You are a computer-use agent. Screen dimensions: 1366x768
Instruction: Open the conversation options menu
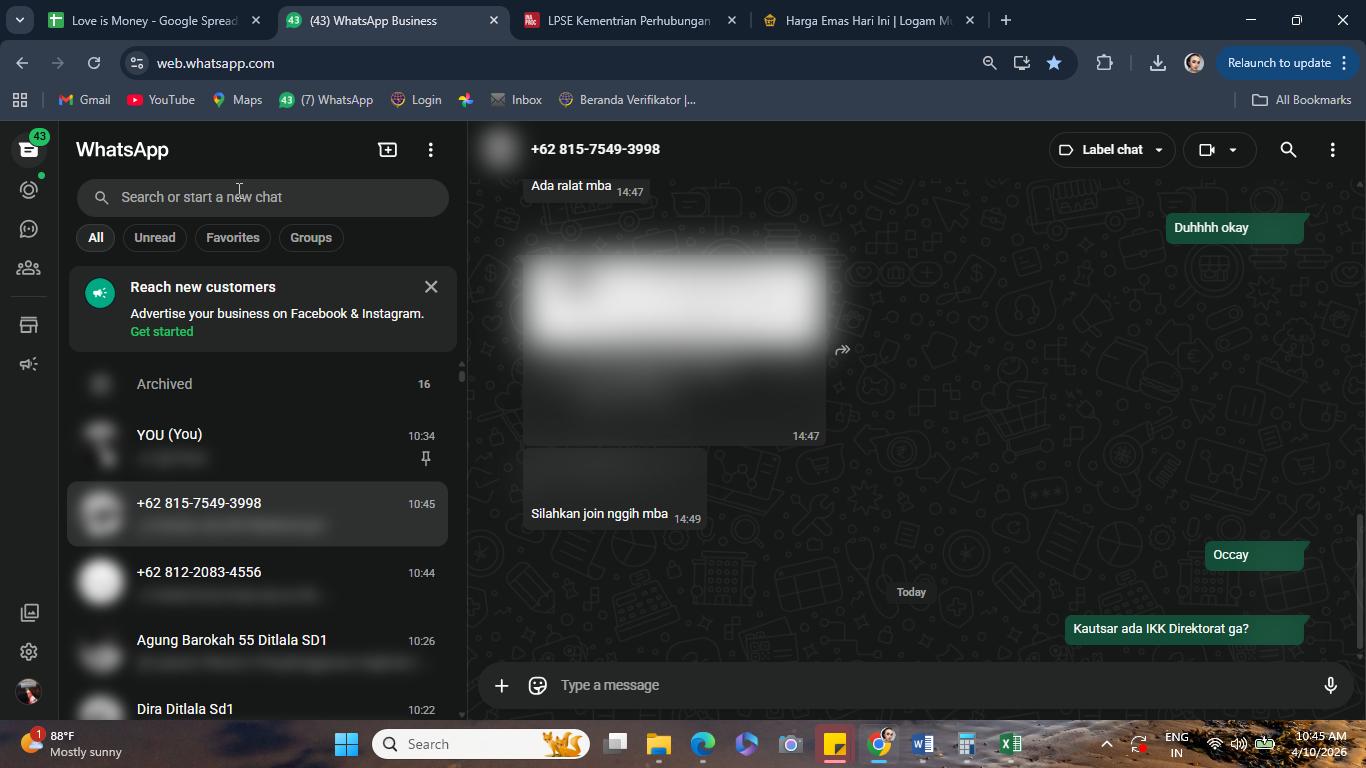pos(1332,150)
